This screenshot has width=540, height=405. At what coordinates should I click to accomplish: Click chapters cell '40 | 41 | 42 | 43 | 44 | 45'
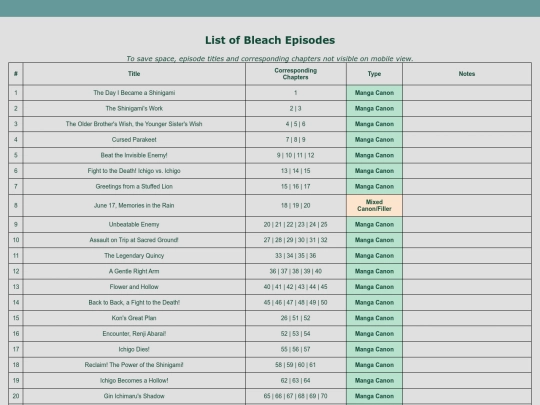[295, 287]
